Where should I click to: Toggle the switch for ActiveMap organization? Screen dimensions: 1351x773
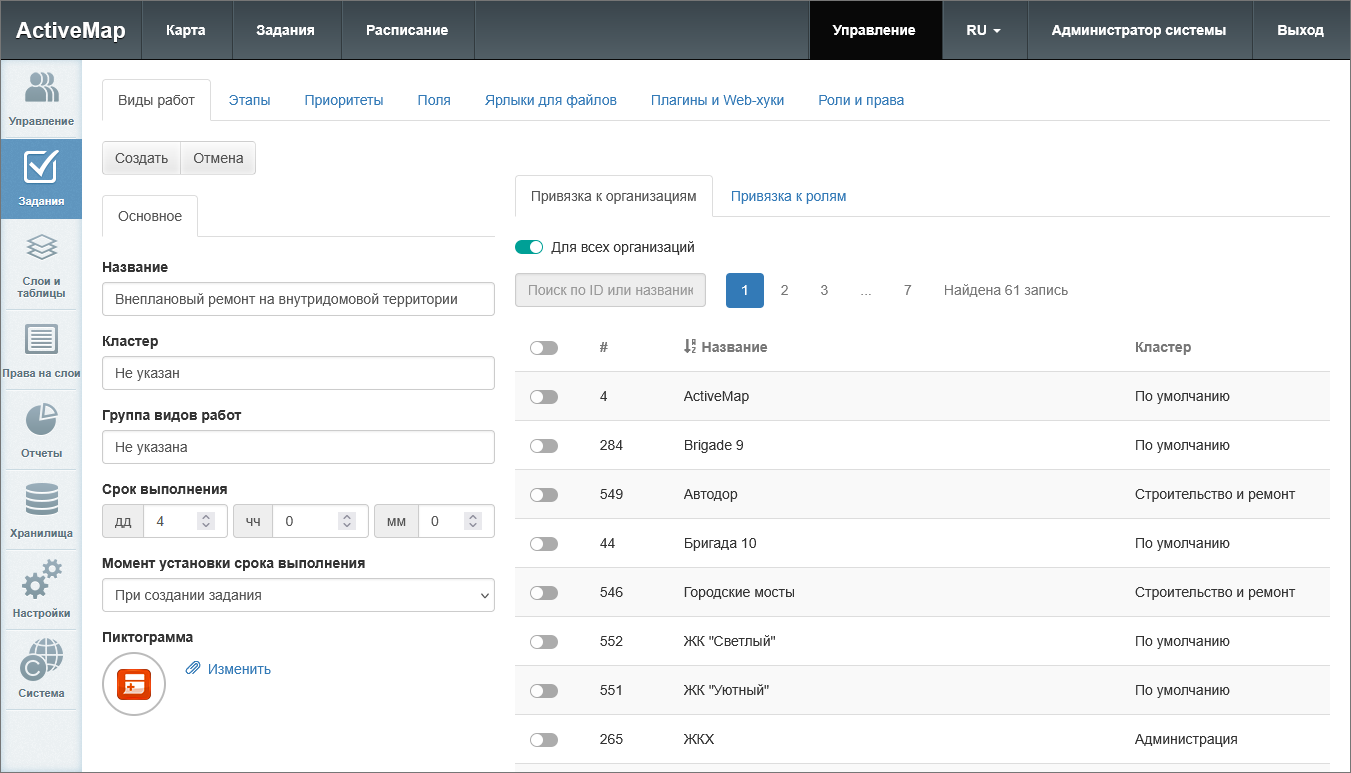tap(544, 397)
